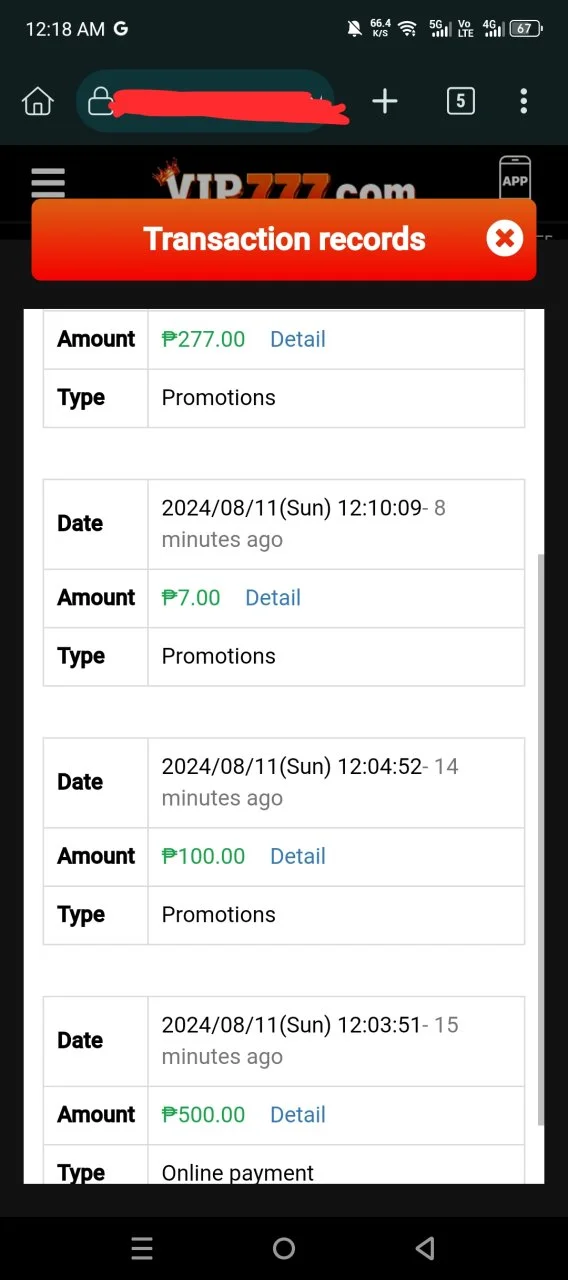The width and height of the screenshot is (568, 1280).
Task: Close the Transaction records dialog
Action: [504, 239]
